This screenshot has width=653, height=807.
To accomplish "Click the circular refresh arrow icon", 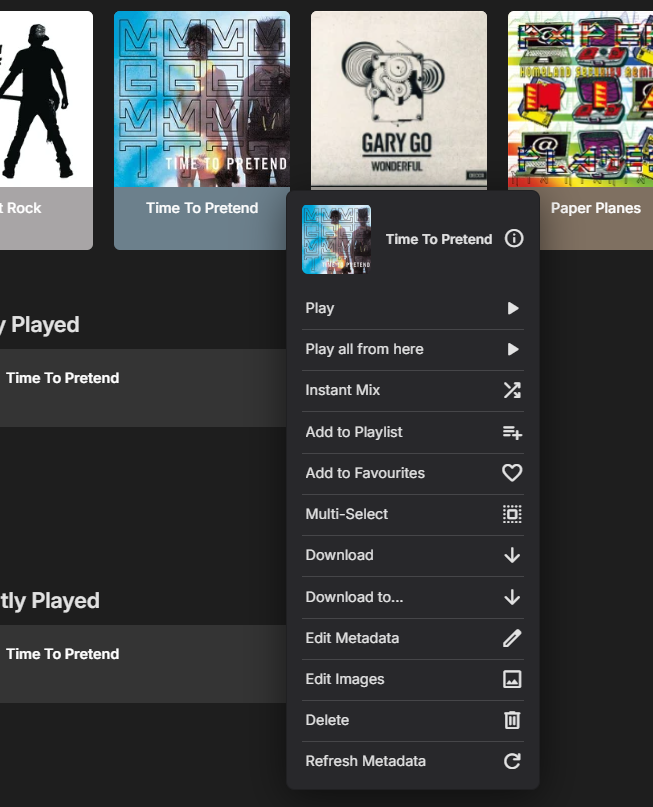I will 512,761.
